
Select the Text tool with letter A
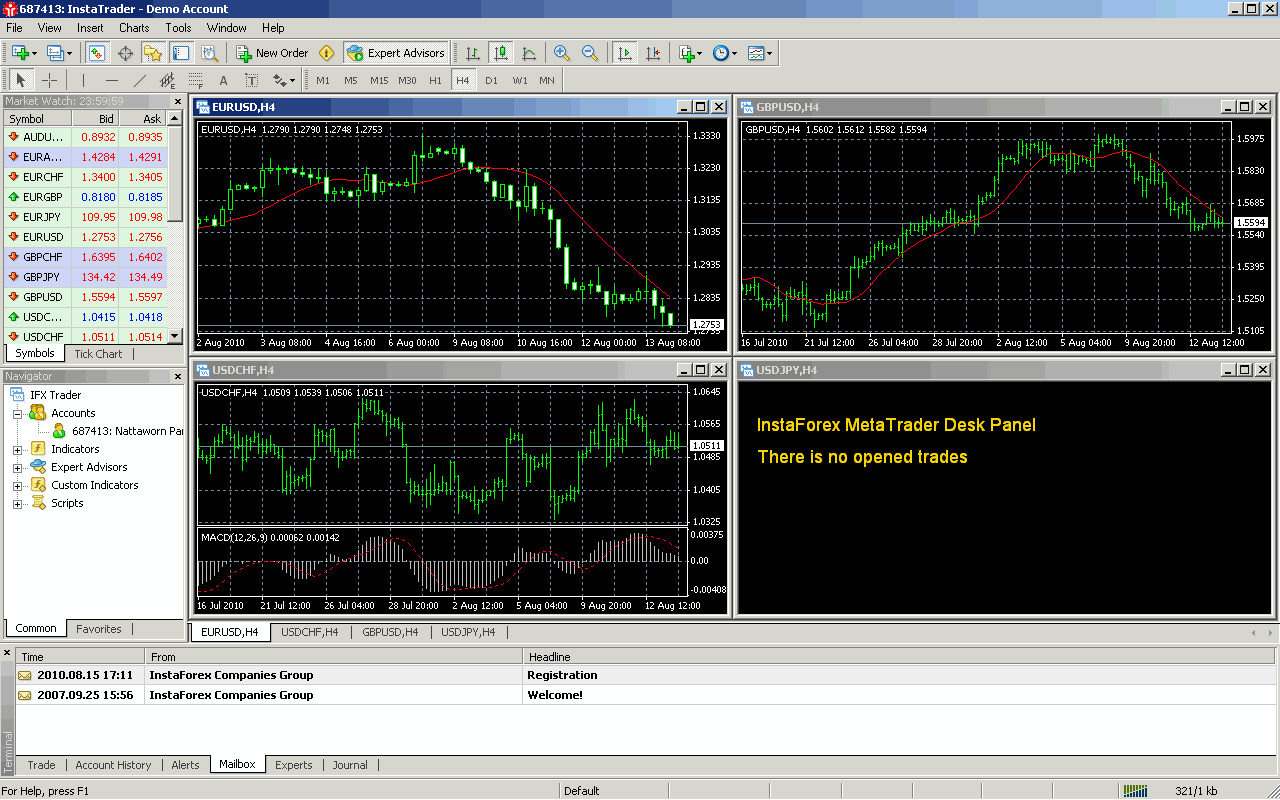(224, 80)
